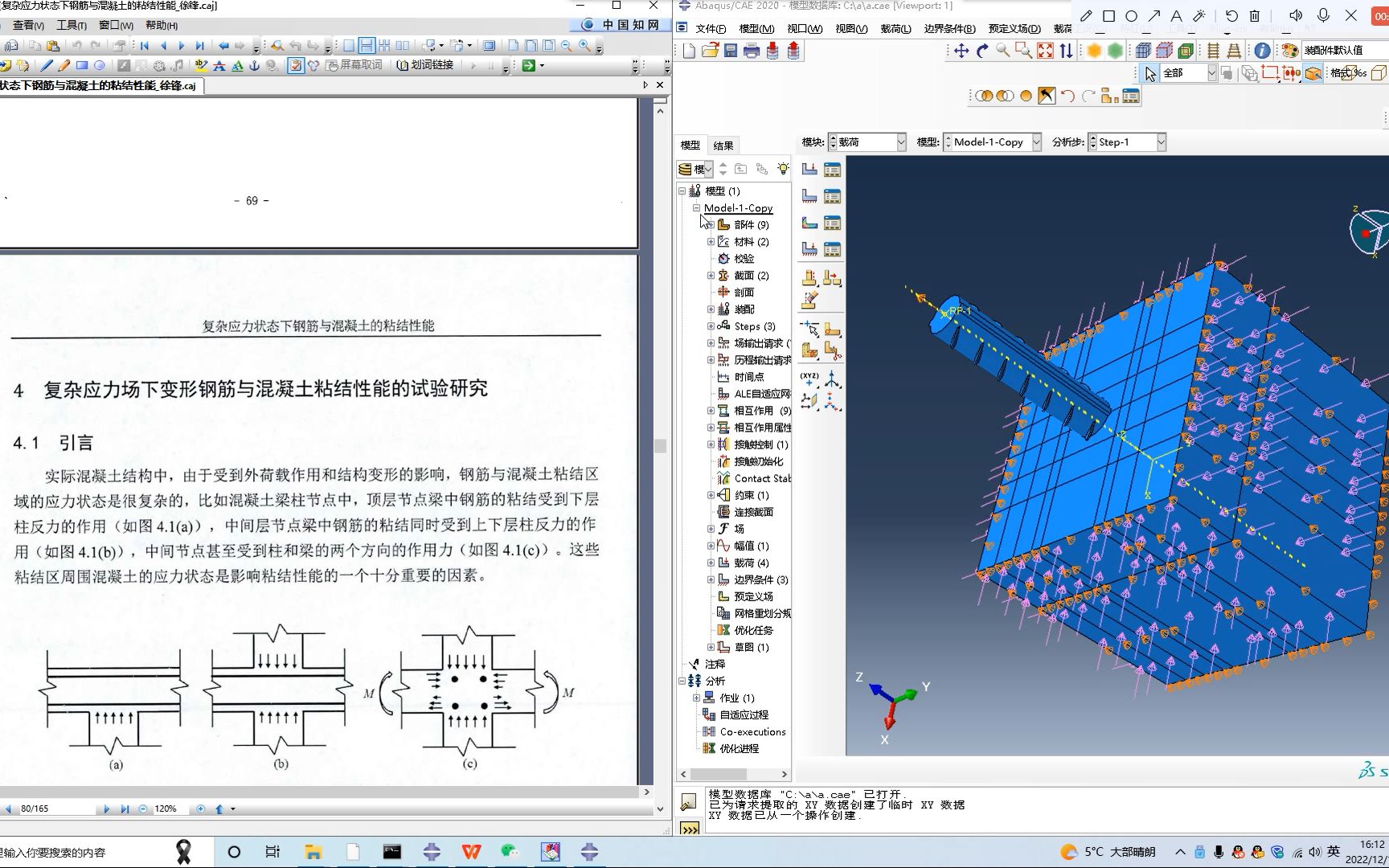This screenshot has height=868, width=1389.
Task: Collapse the Model-1-Copy tree node
Action: pyautogui.click(x=696, y=208)
